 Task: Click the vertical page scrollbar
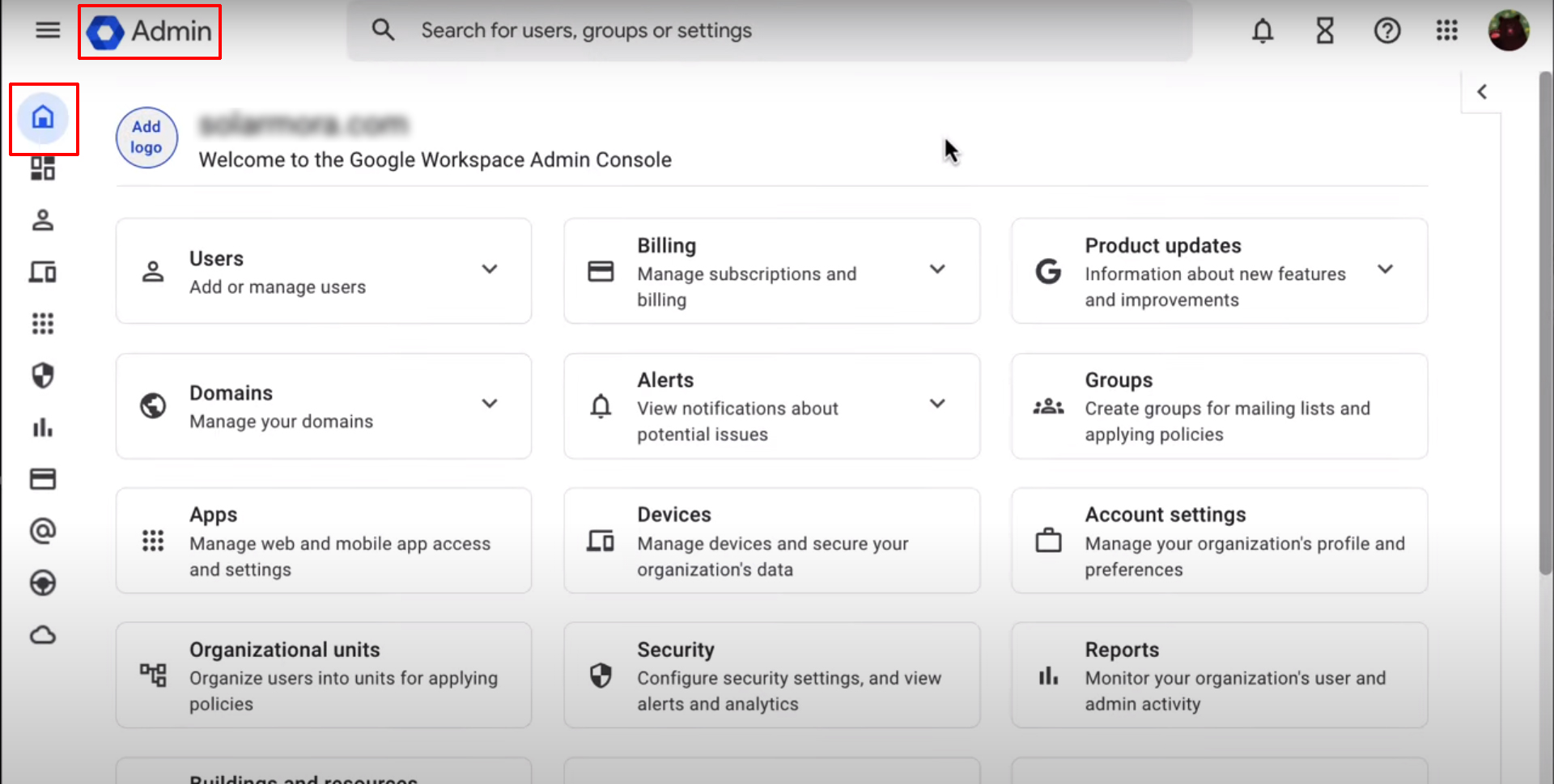tap(1545, 324)
